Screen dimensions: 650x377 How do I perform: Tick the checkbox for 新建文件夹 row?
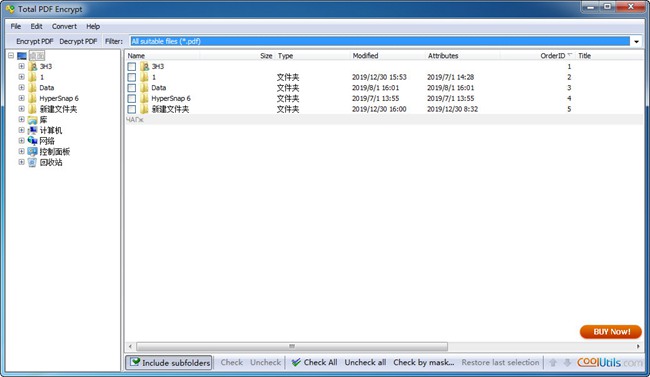[132, 109]
